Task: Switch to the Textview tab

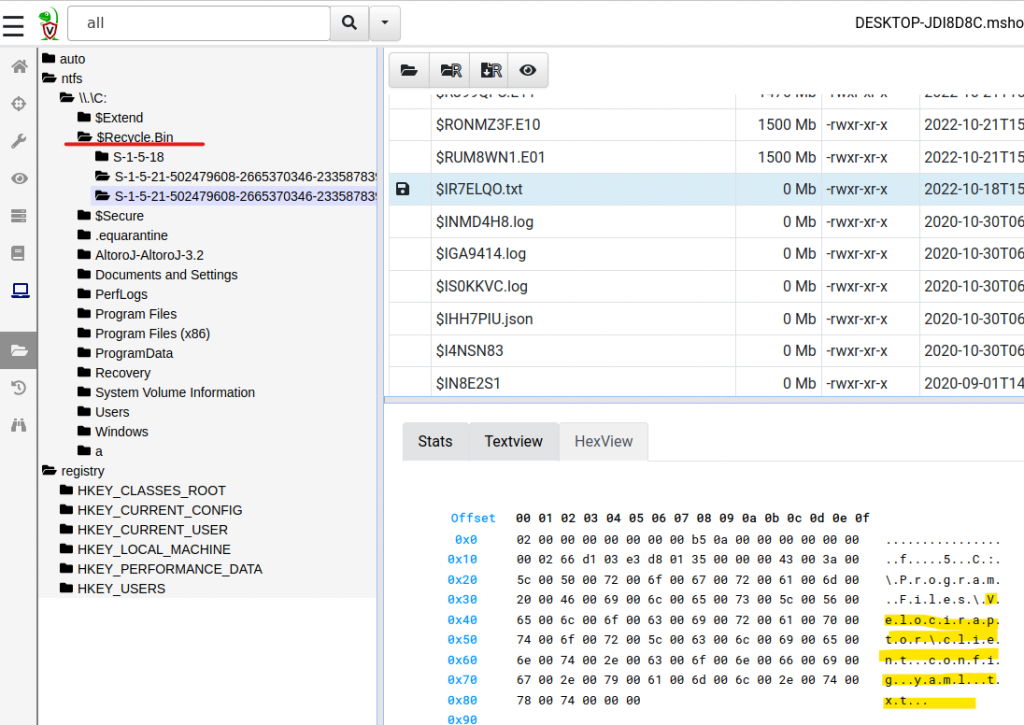Action: click(513, 442)
